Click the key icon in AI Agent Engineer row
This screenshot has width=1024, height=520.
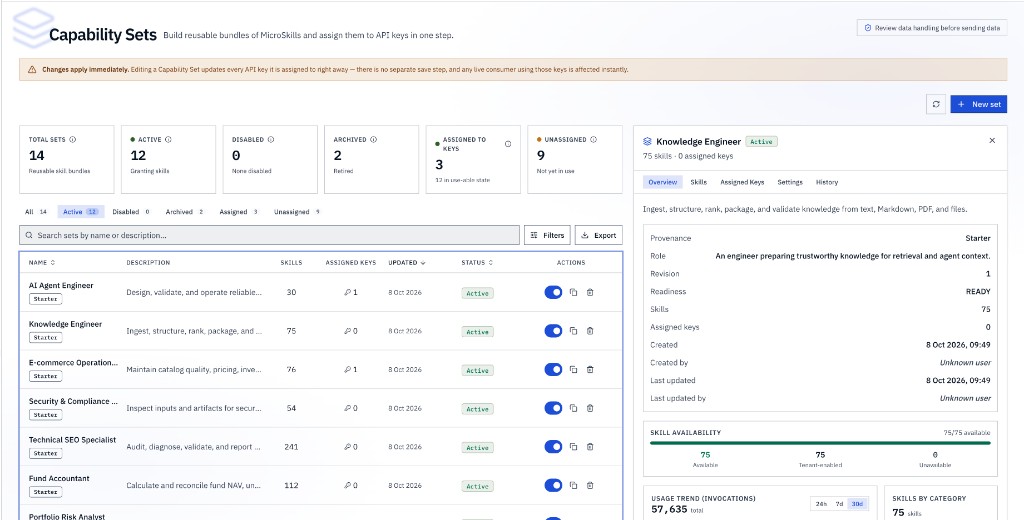pyautogui.click(x=347, y=293)
